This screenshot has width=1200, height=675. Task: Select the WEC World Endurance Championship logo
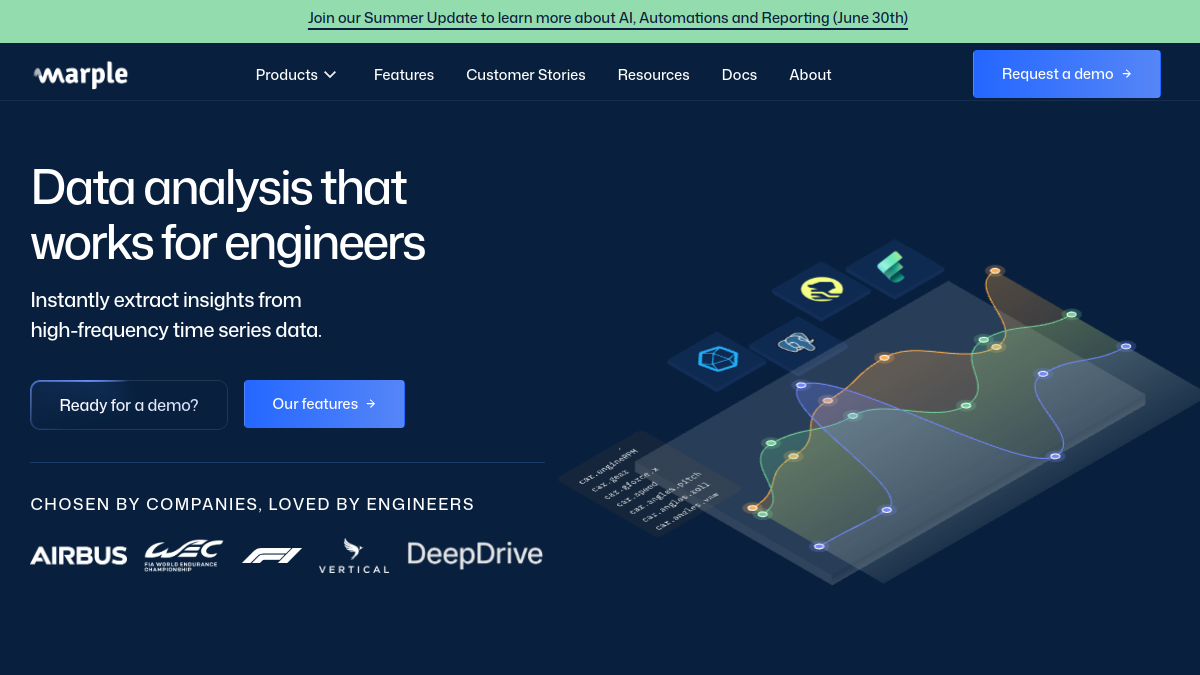(183, 556)
